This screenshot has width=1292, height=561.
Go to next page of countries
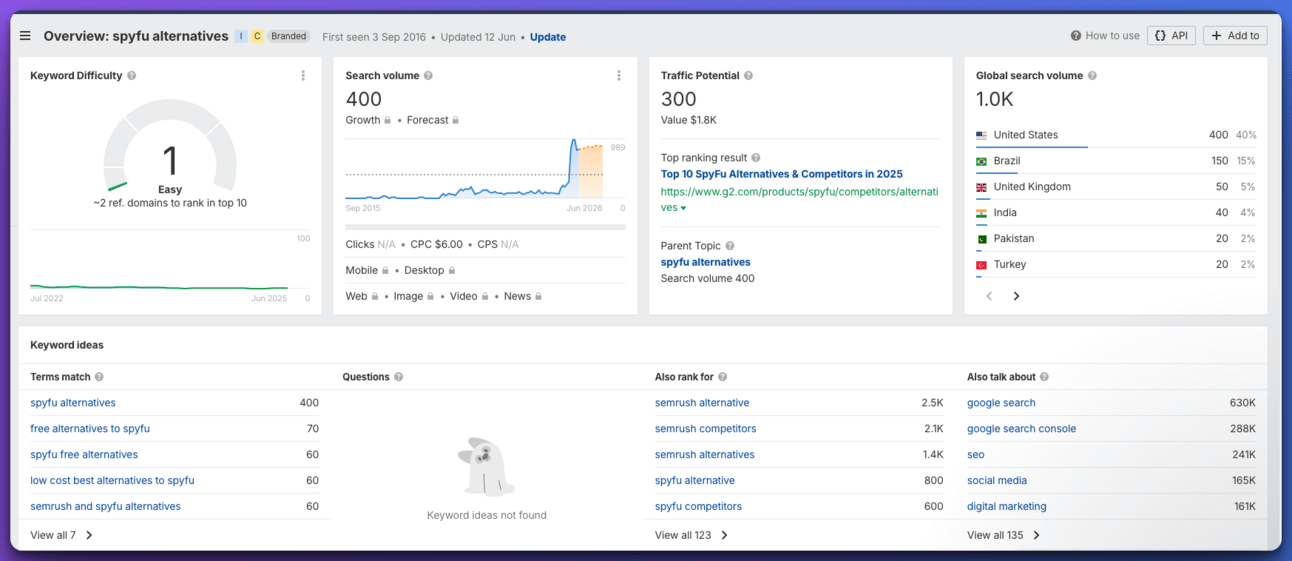tap(1016, 296)
